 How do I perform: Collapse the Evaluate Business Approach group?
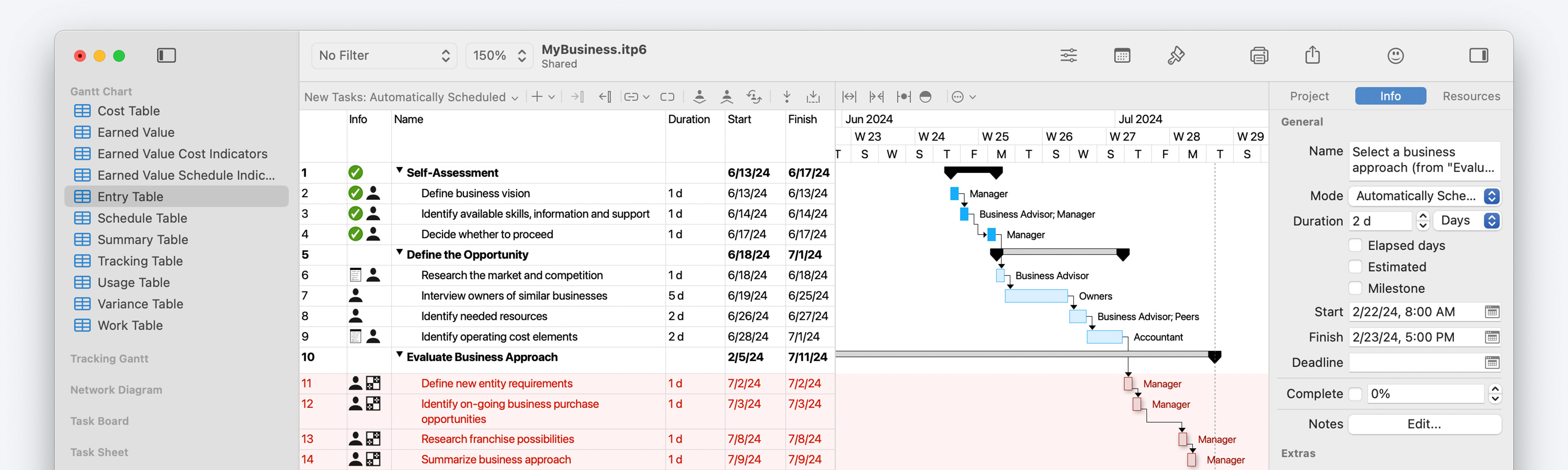pos(399,355)
